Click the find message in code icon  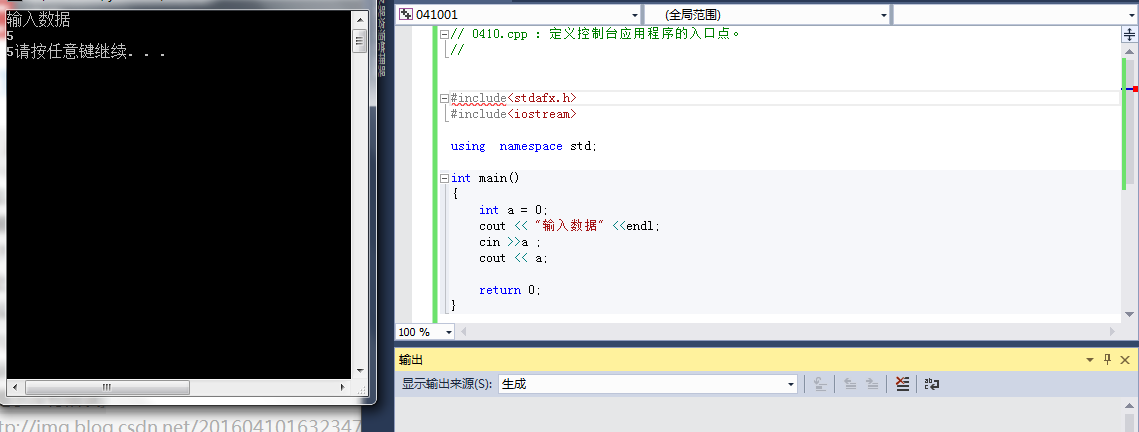tap(820, 384)
